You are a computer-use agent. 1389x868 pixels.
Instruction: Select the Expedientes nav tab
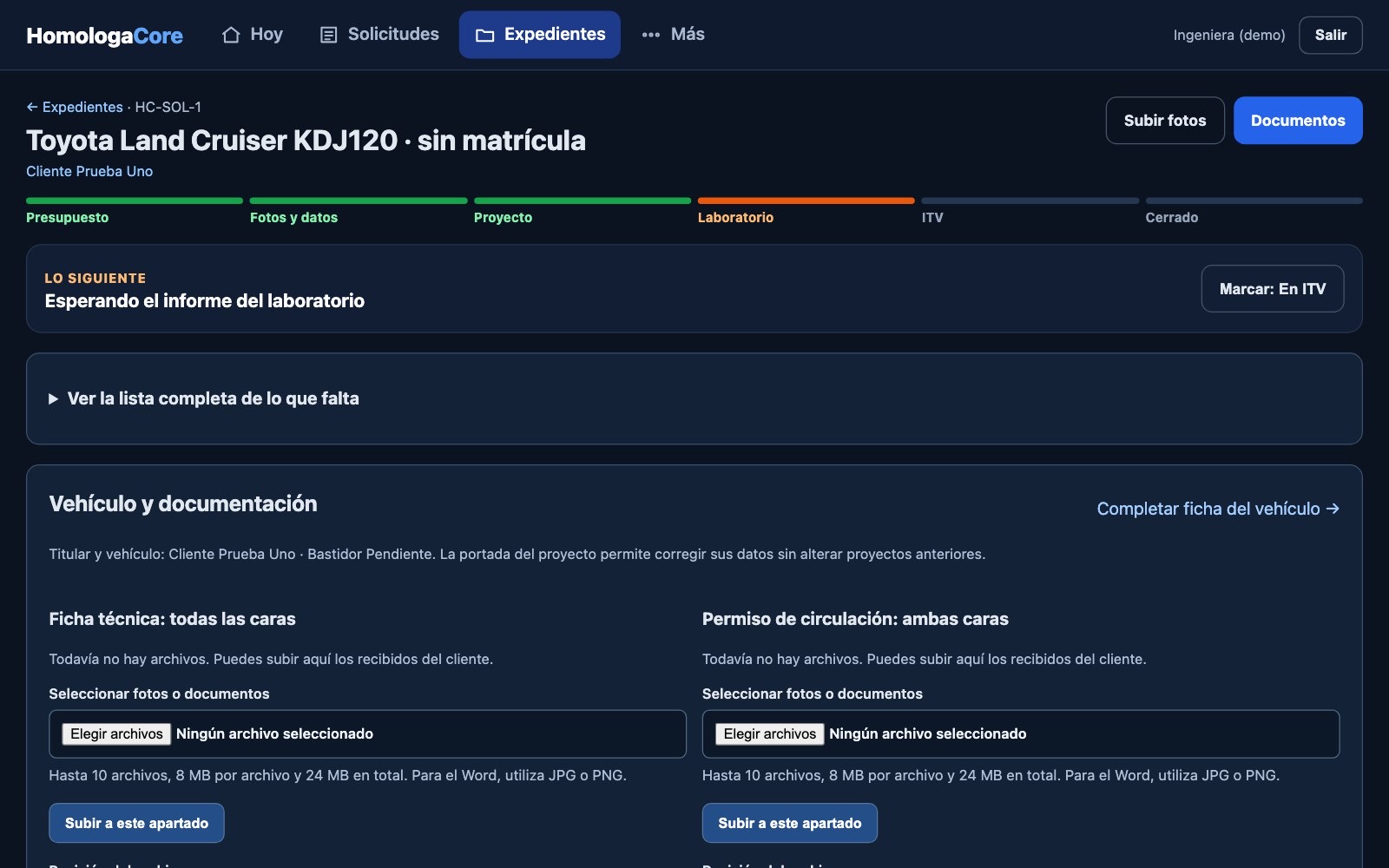pyautogui.click(x=540, y=35)
